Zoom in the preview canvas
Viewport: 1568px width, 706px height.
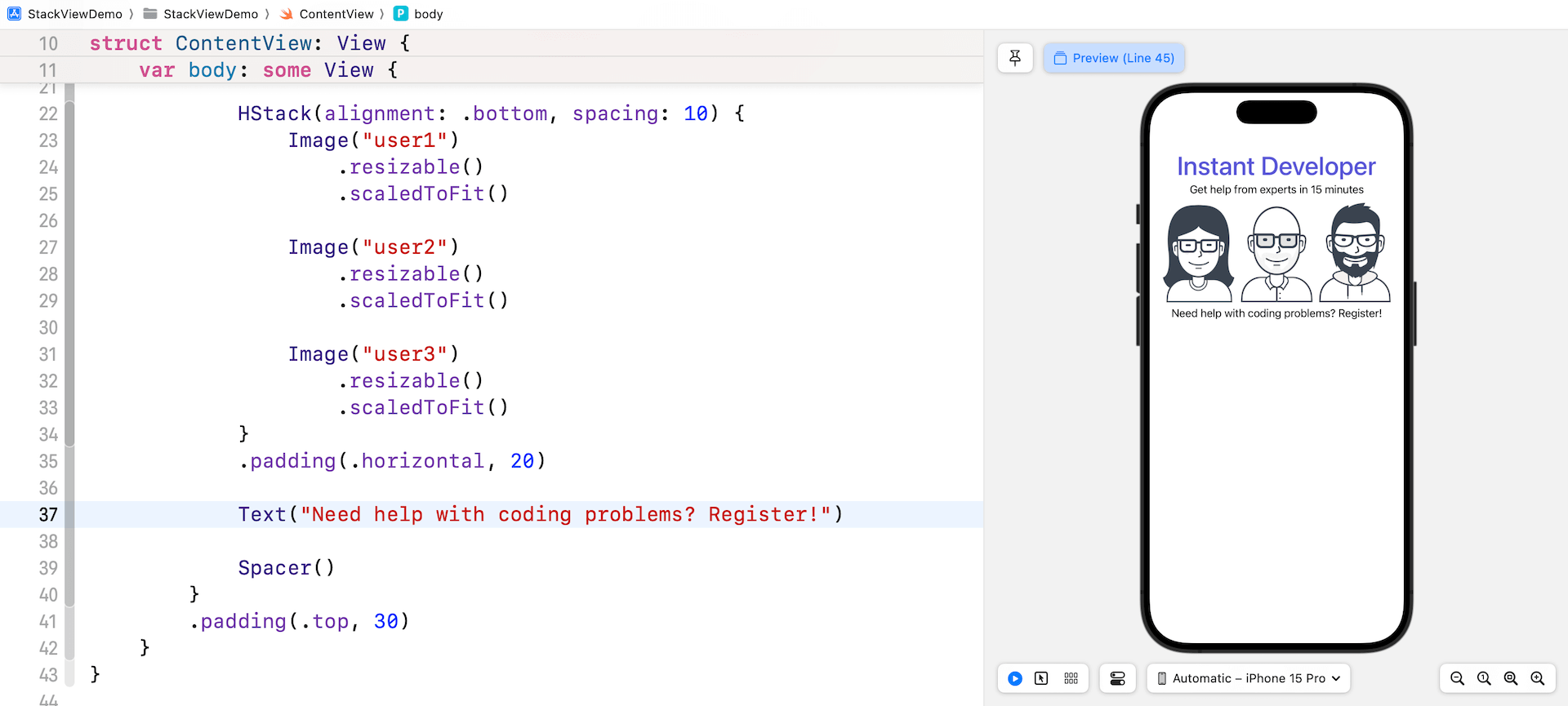pyautogui.click(x=1538, y=678)
